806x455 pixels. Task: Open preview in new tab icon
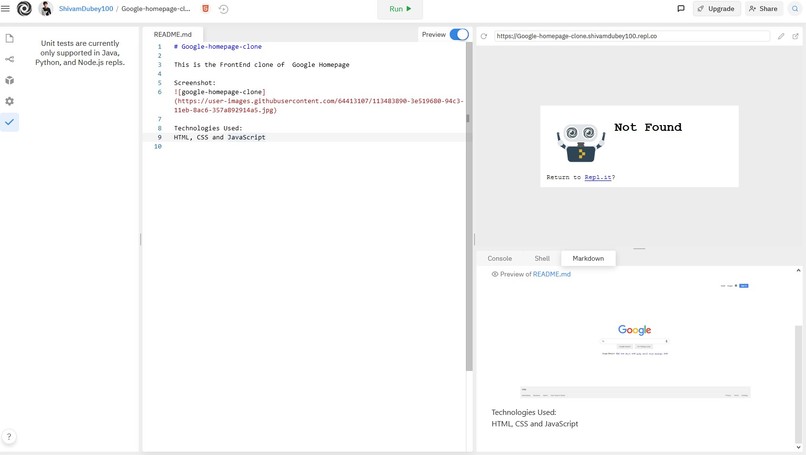(x=795, y=36)
